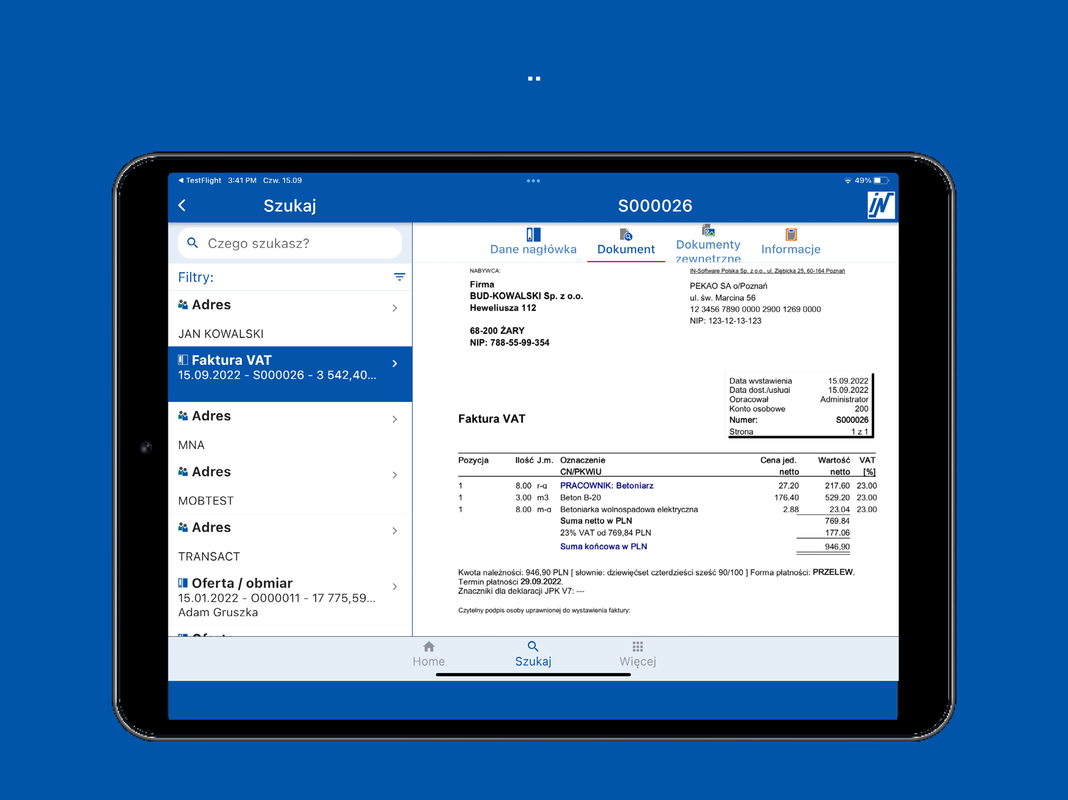Screen dimensions: 1068x800
Task: Click the filter lines icon beside Filtry
Action: [399, 277]
